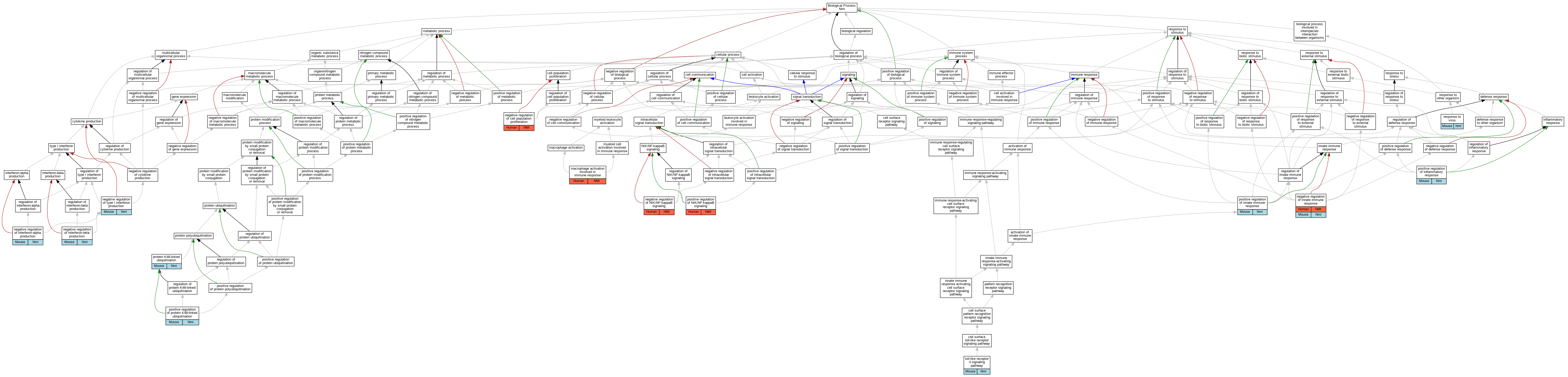Image resolution: width=1568 pixels, height=377 pixels.
Task: Click the 'biological regulation' node
Action: point(856,31)
